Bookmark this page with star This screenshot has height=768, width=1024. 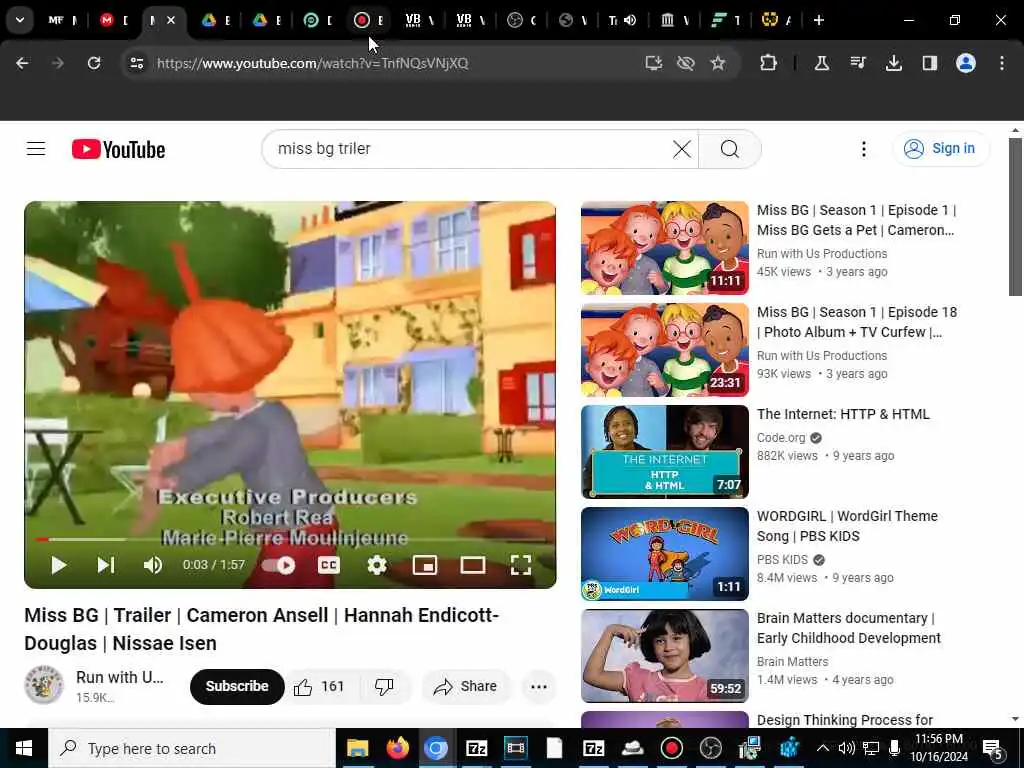718,63
